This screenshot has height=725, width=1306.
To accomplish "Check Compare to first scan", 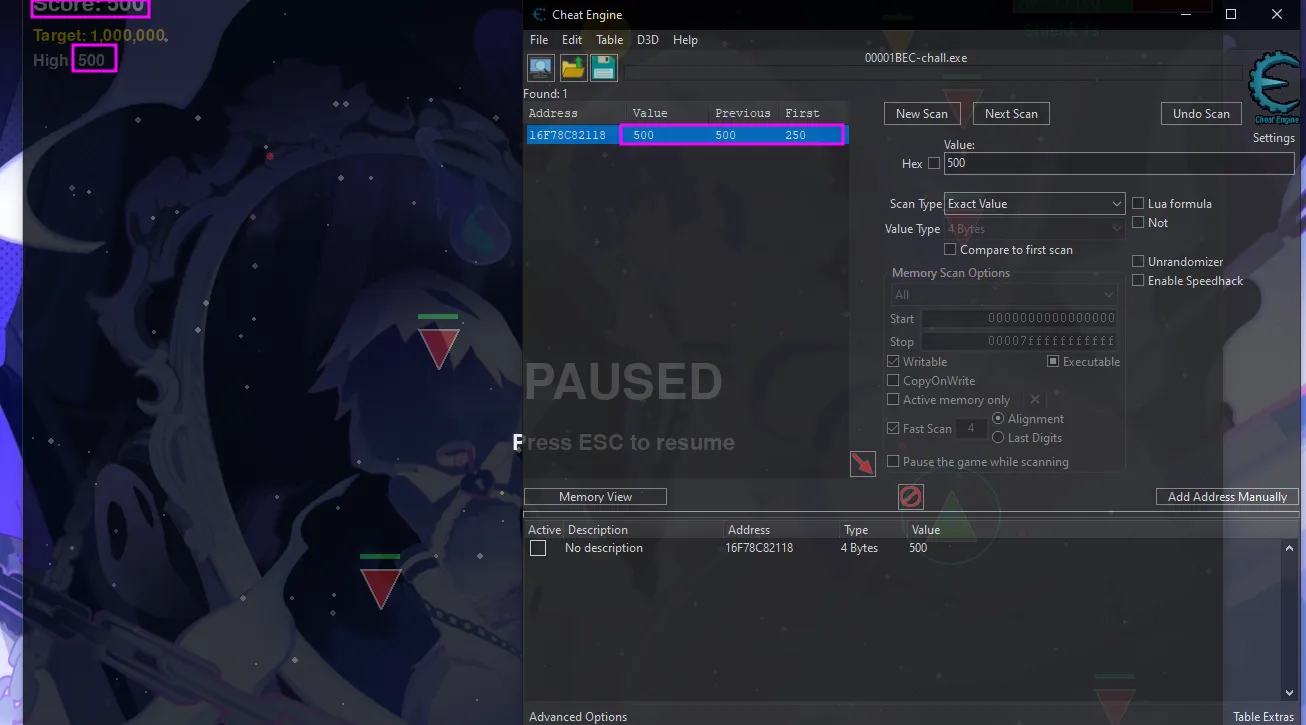I will click(950, 250).
